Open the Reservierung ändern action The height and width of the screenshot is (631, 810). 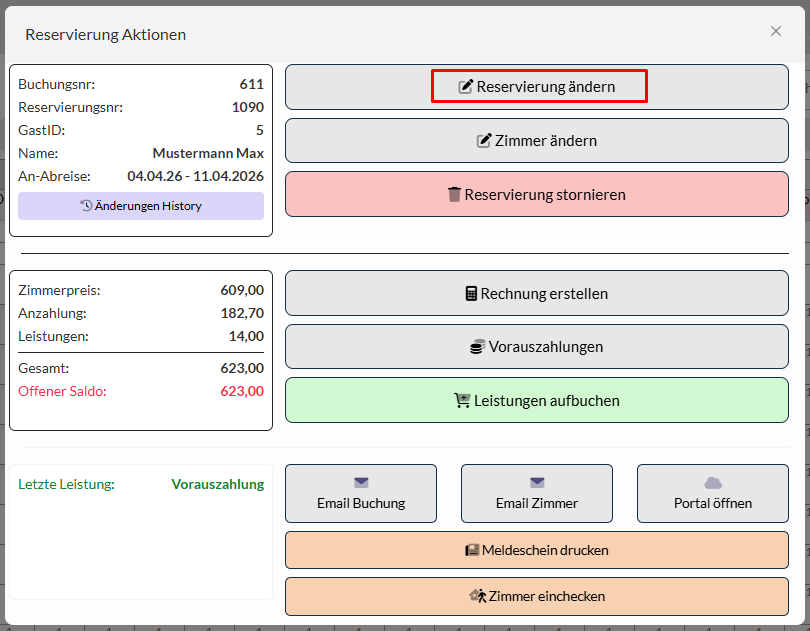click(537, 87)
